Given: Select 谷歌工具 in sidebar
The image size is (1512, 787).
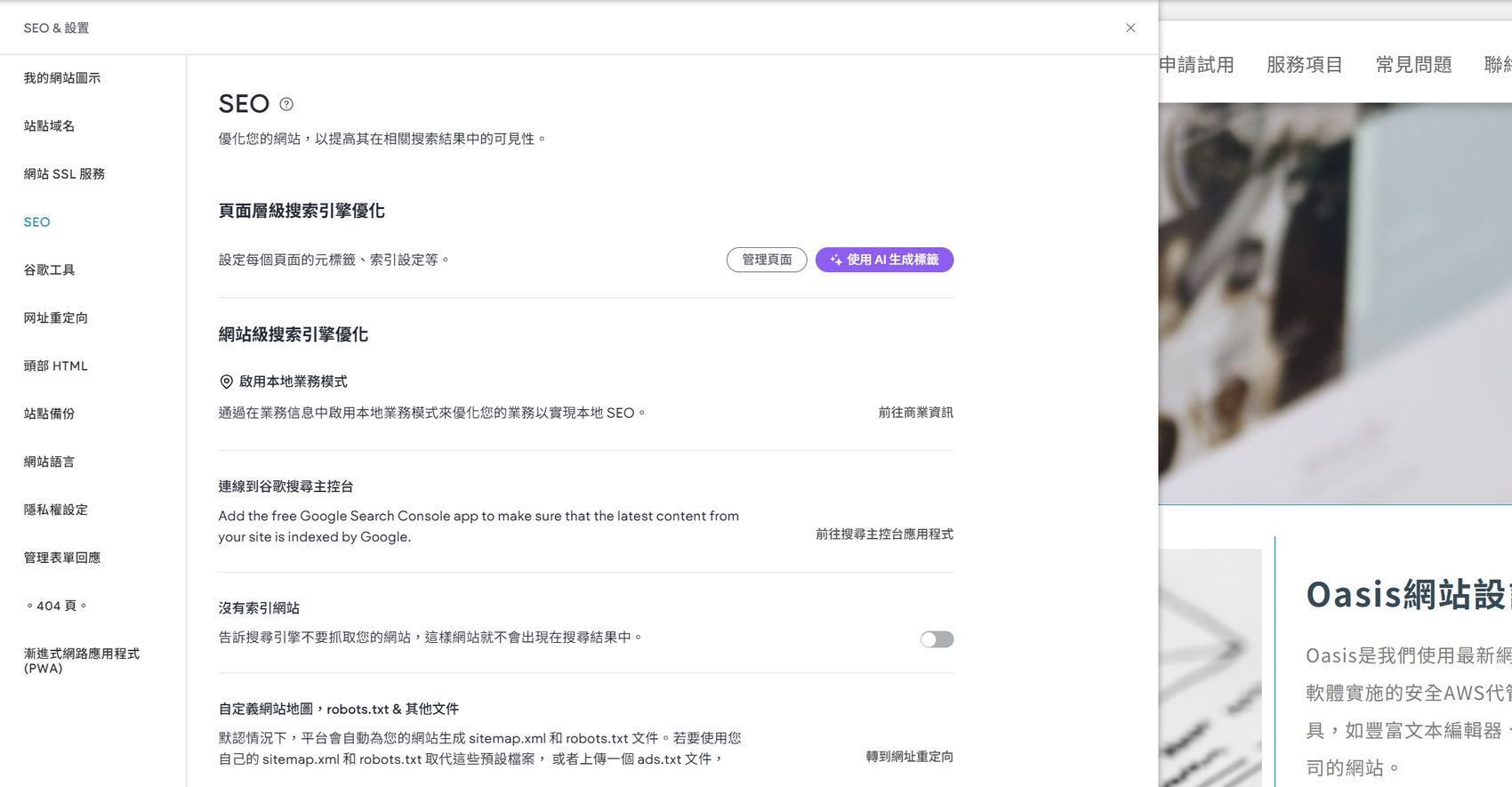Looking at the screenshot, I should tap(50, 270).
